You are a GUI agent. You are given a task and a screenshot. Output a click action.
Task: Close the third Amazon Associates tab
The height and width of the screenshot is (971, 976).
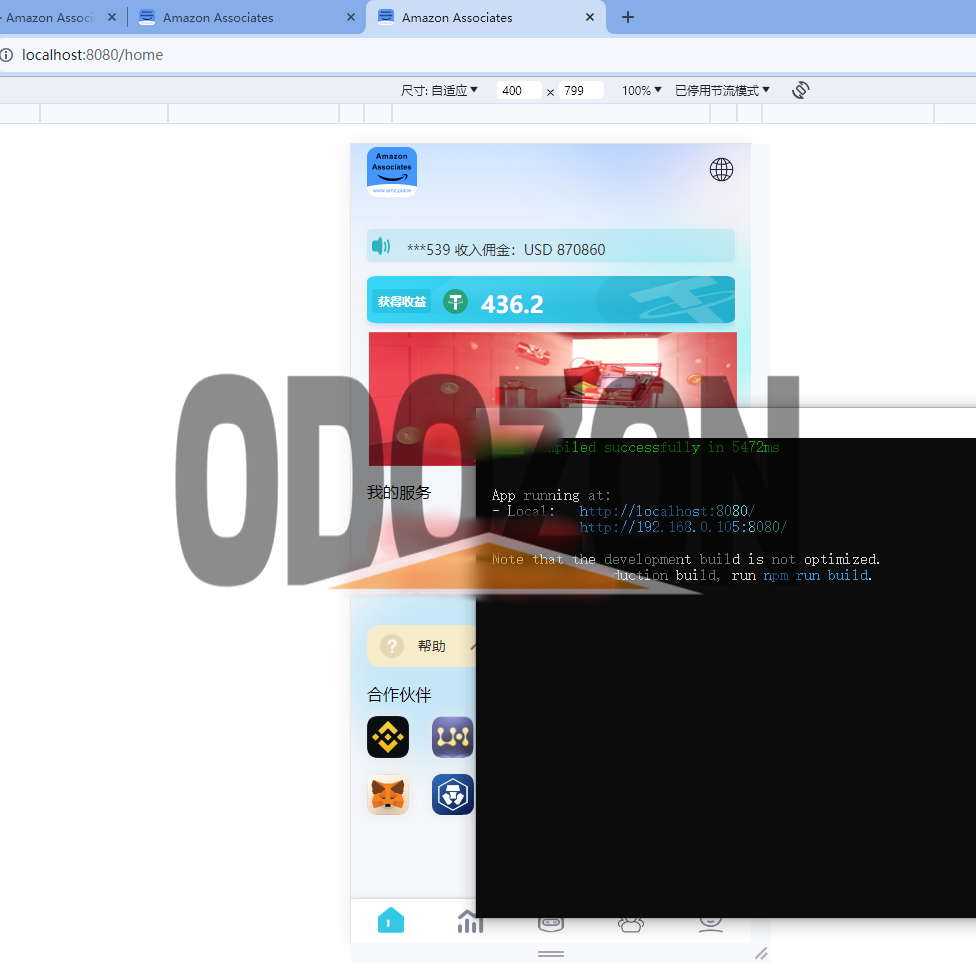point(590,17)
